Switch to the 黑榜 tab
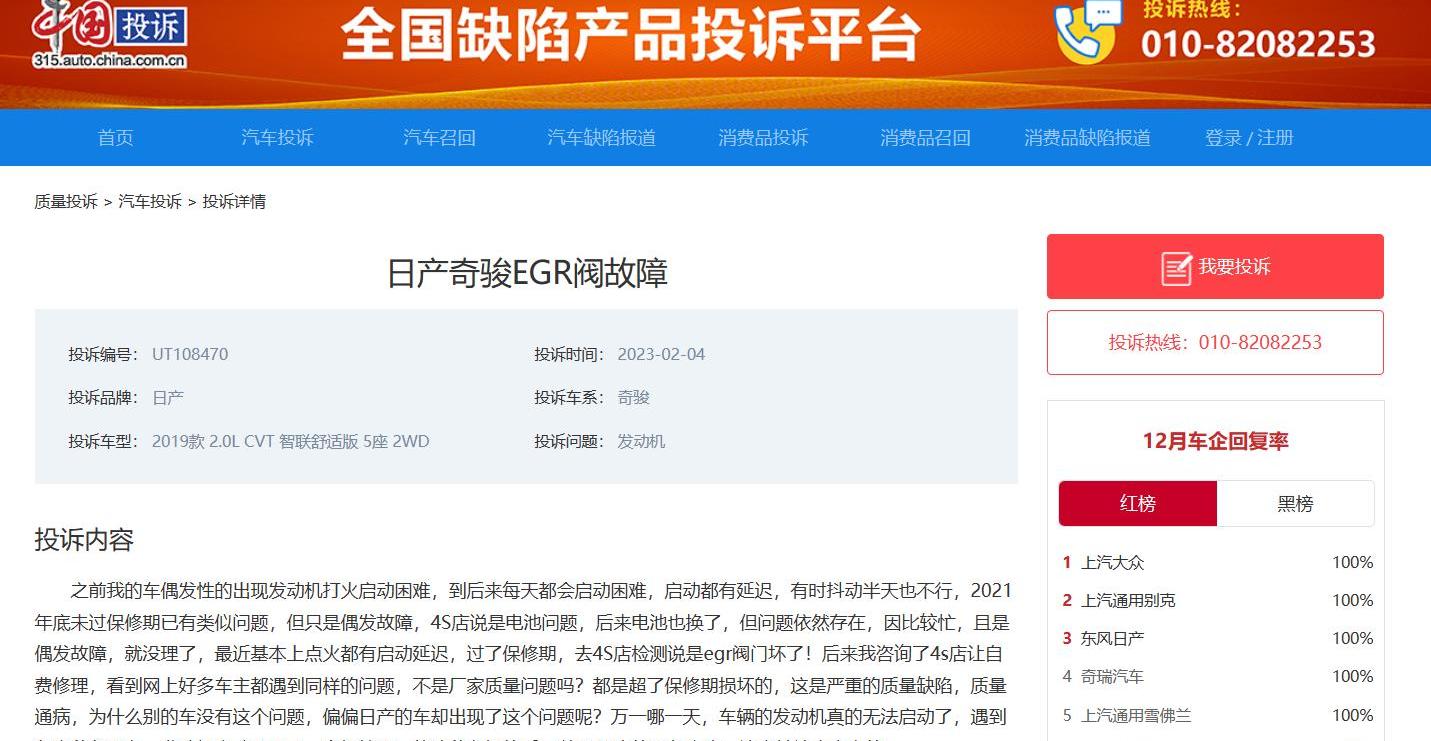The width and height of the screenshot is (1431, 741). point(1295,504)
